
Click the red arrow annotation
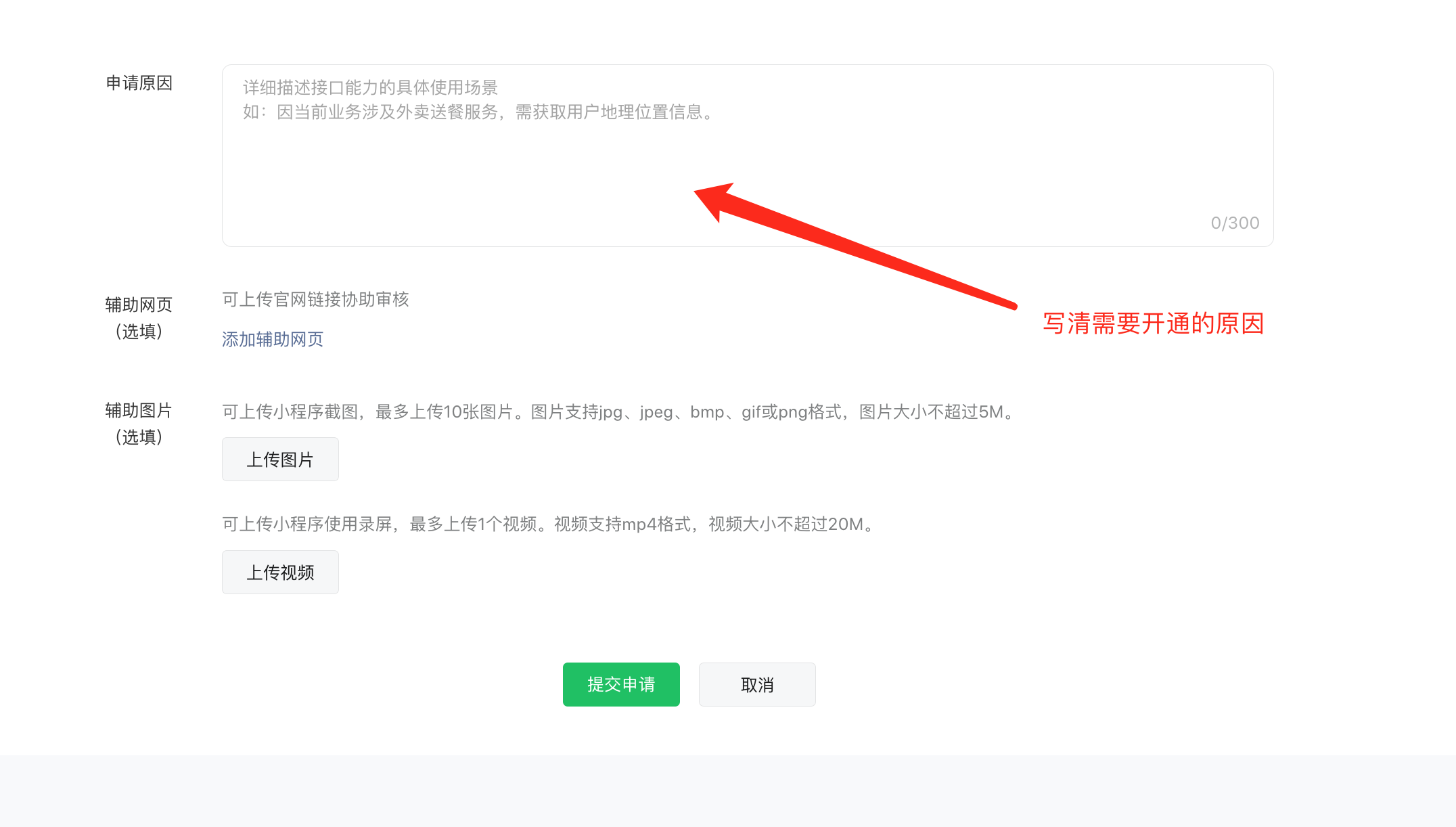click(855, 246)
